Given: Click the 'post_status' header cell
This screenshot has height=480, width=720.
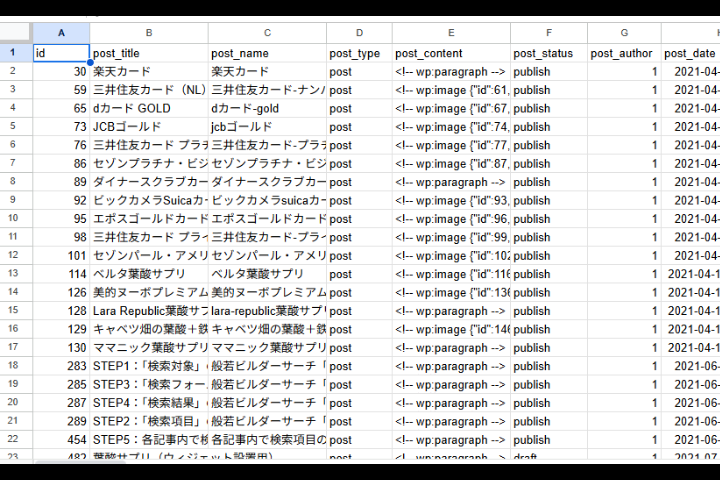Looking at the screenshot, I should pyautogui.click(x=549, y=53).
